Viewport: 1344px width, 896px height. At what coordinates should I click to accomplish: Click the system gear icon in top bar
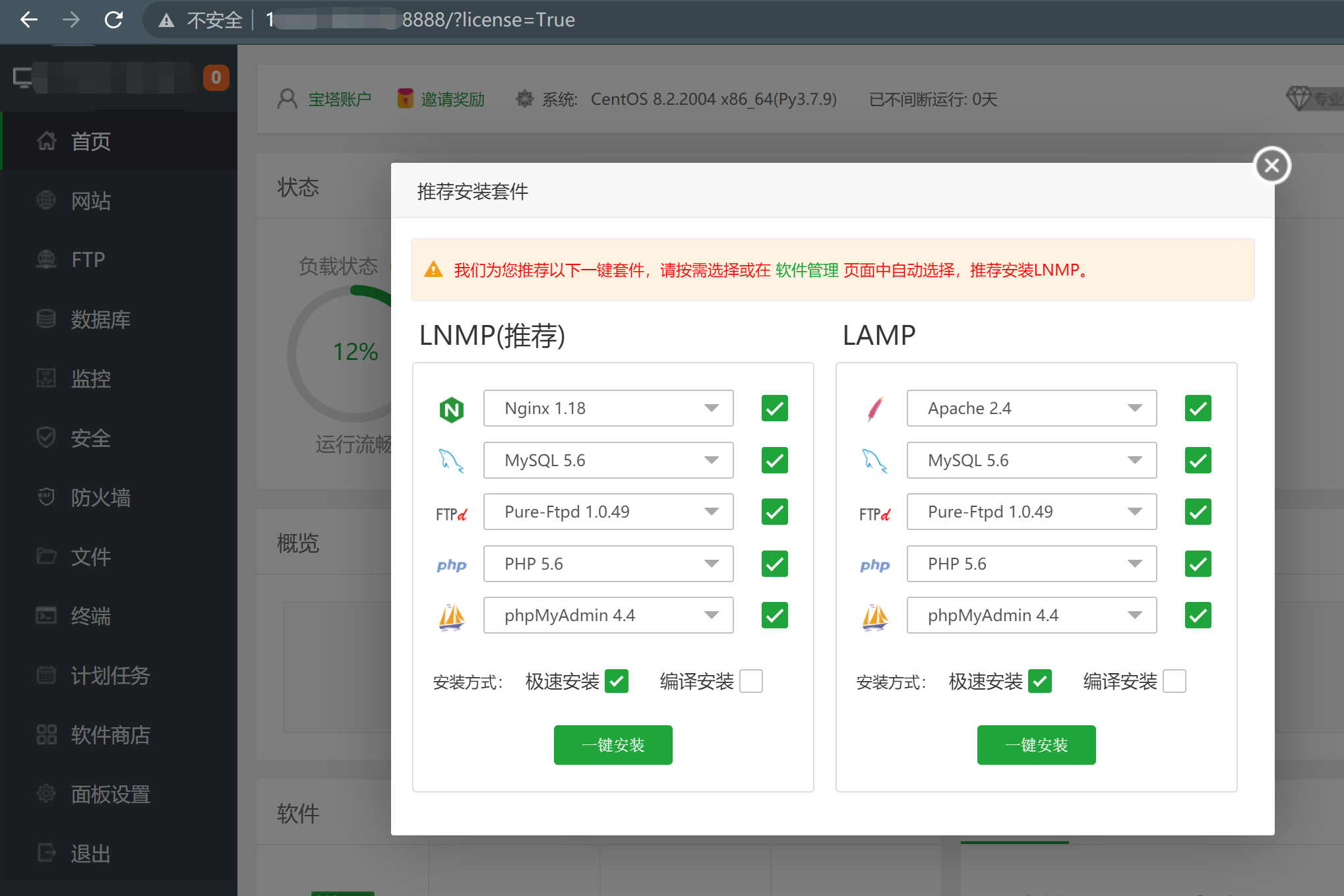(x=524, y=99)
